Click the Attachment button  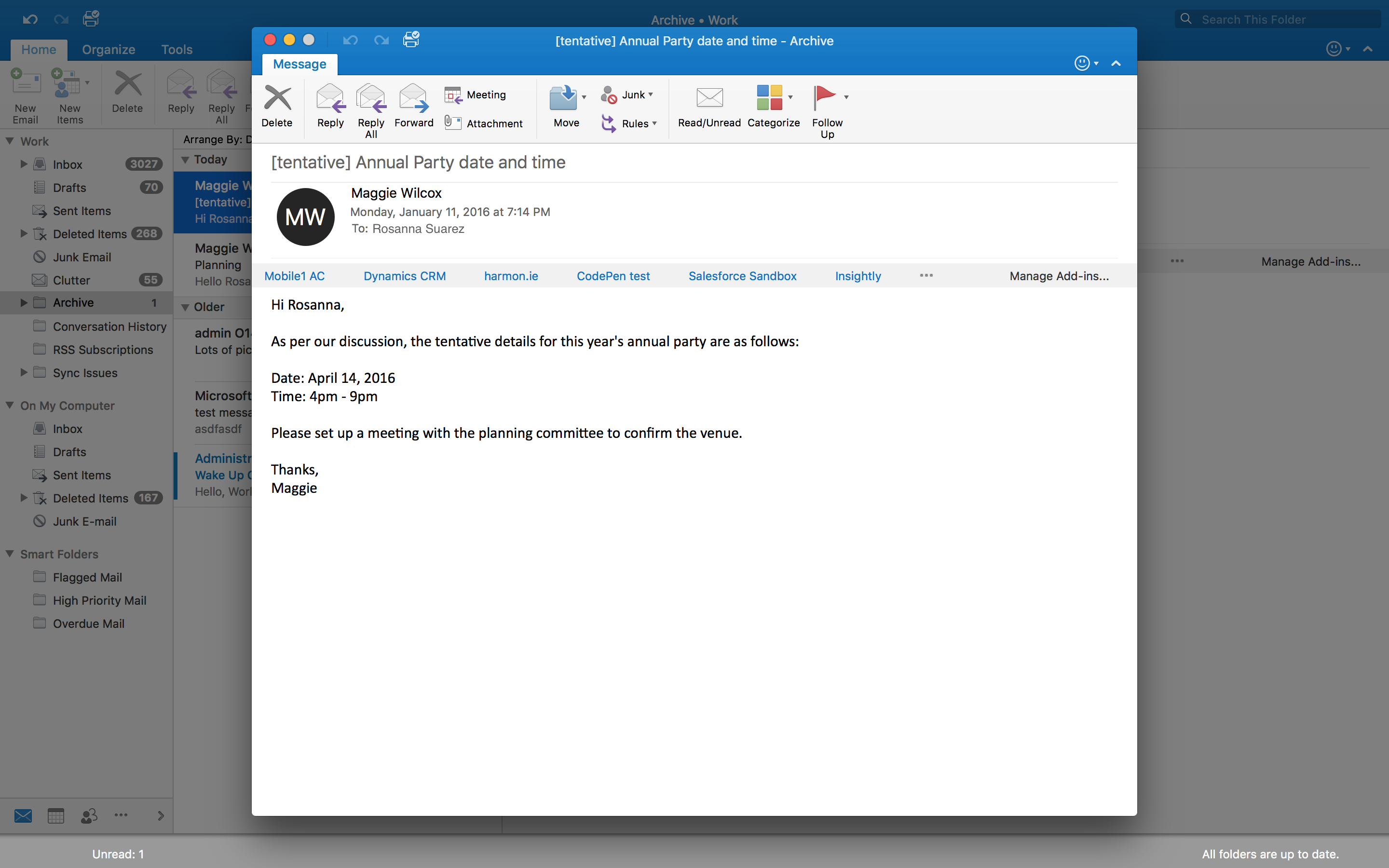point(484,121)
